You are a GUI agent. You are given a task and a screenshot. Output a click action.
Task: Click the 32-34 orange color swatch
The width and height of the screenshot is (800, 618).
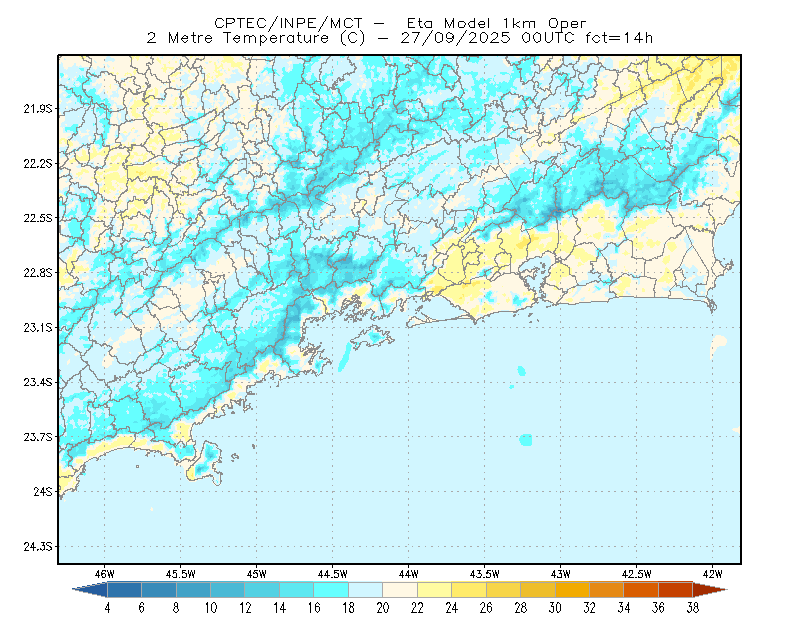tap(606, 589)
